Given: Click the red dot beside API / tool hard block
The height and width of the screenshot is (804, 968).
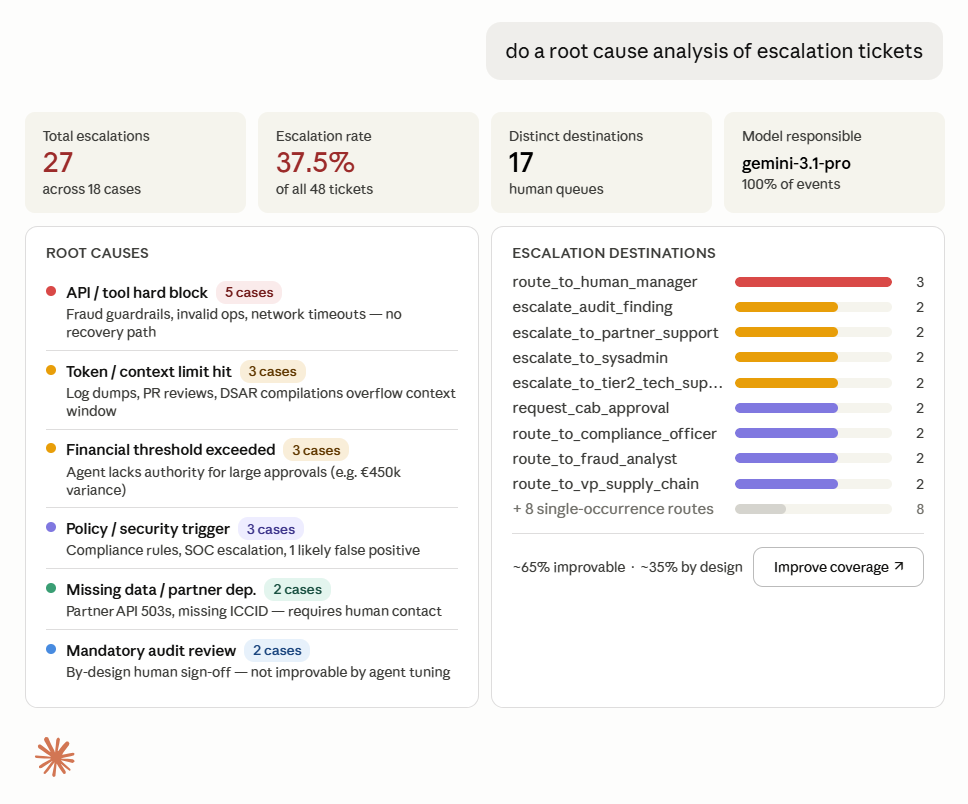Looking at the screenshot, I should (x=51, y=291).
